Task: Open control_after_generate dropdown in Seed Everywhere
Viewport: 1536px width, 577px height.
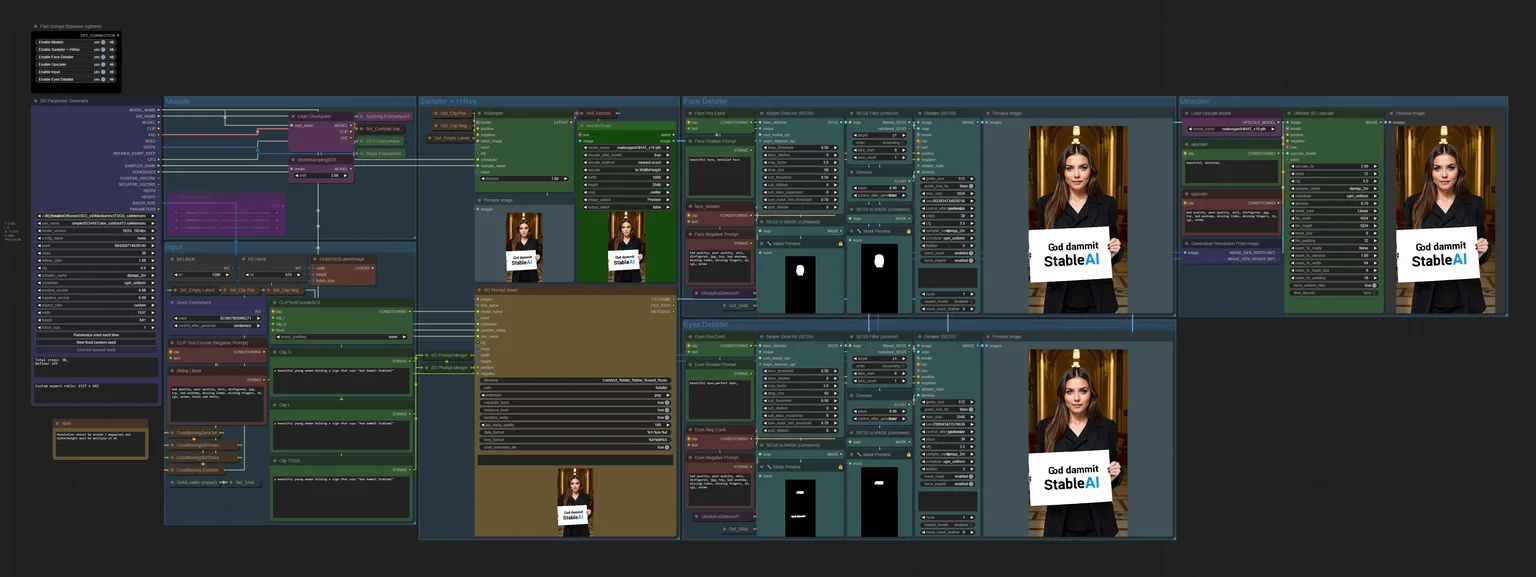Action: [217, 325]
